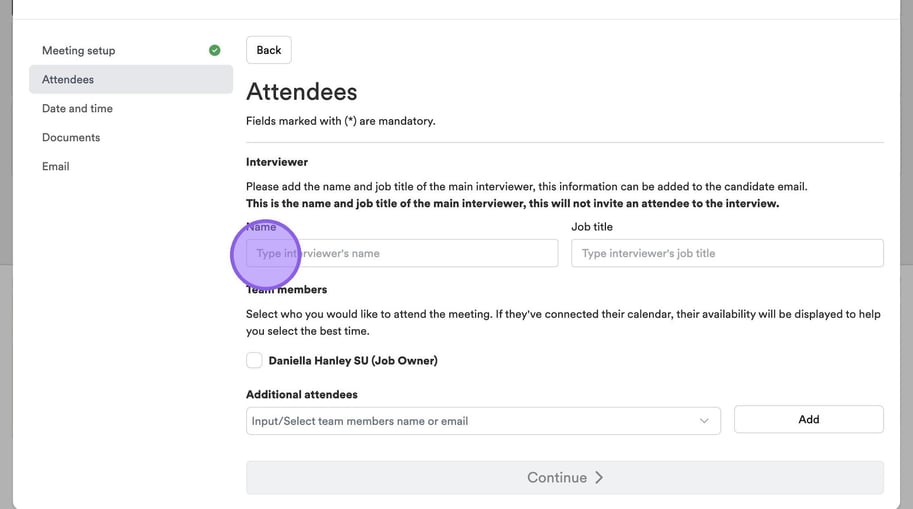Go to the Meeting setup step
913x509 pixels.
coord(79,50)
